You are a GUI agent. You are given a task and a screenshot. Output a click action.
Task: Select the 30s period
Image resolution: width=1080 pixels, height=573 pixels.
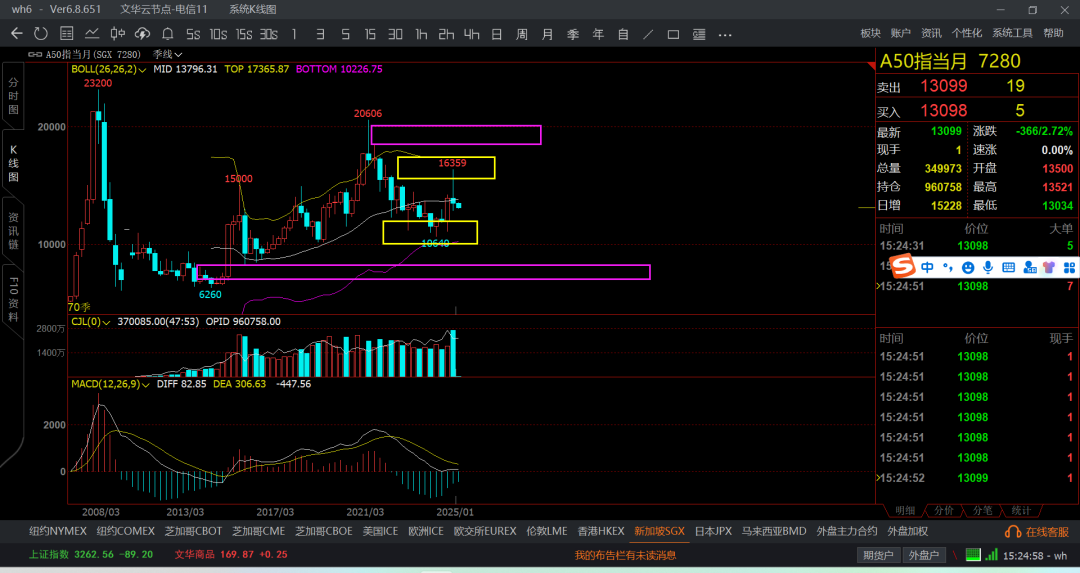[269, 34]
